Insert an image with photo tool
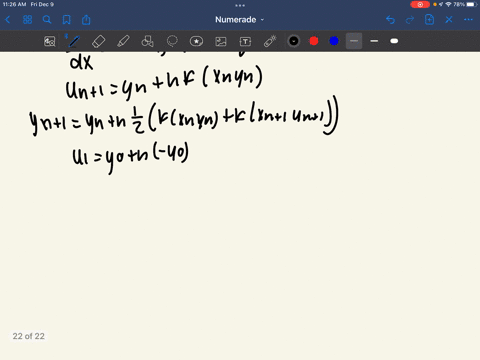Image resolution: width=480 pixels, height=360 pixels. pos(221,41)
